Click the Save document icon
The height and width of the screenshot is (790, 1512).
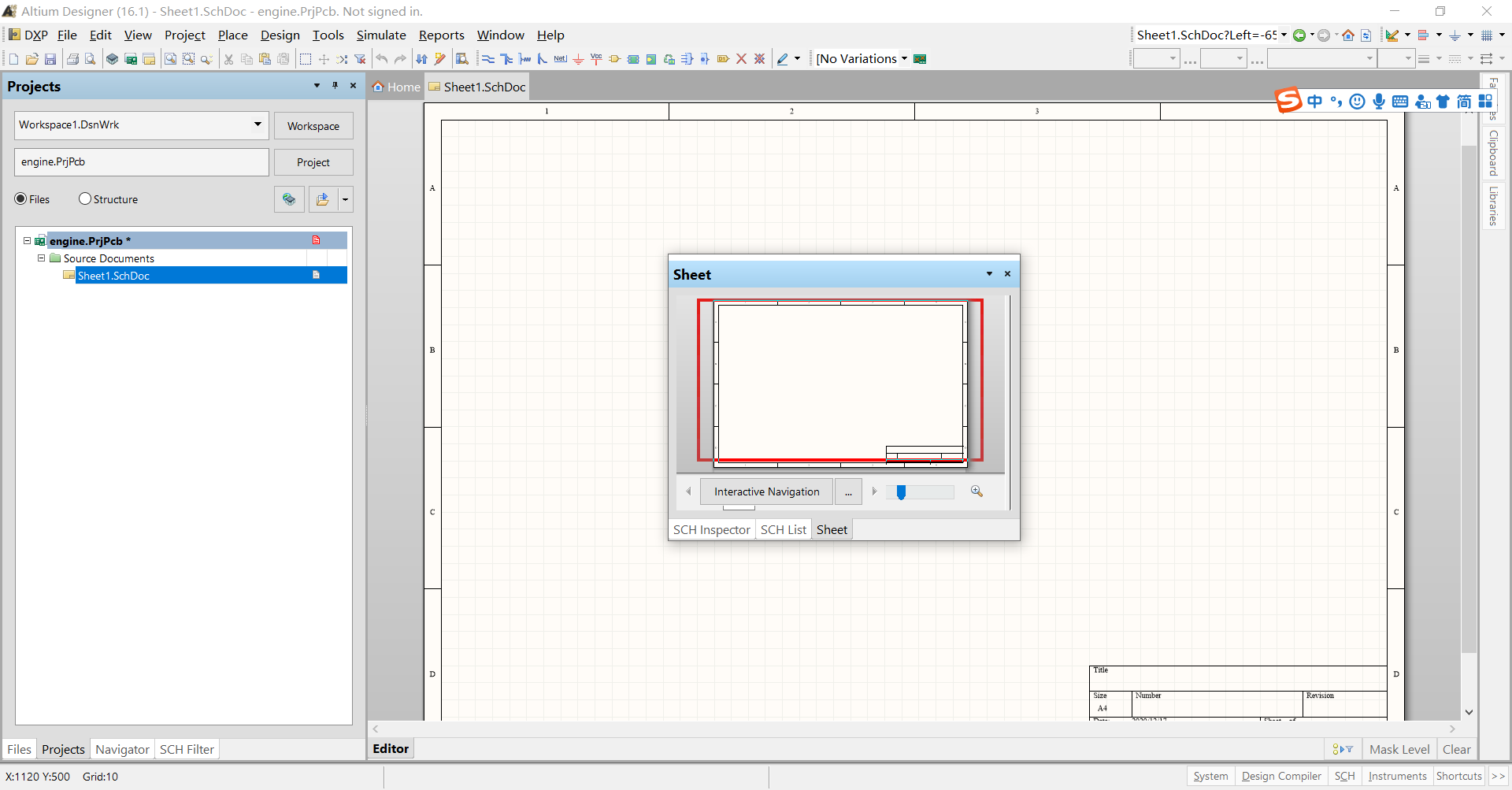[50, 58]
